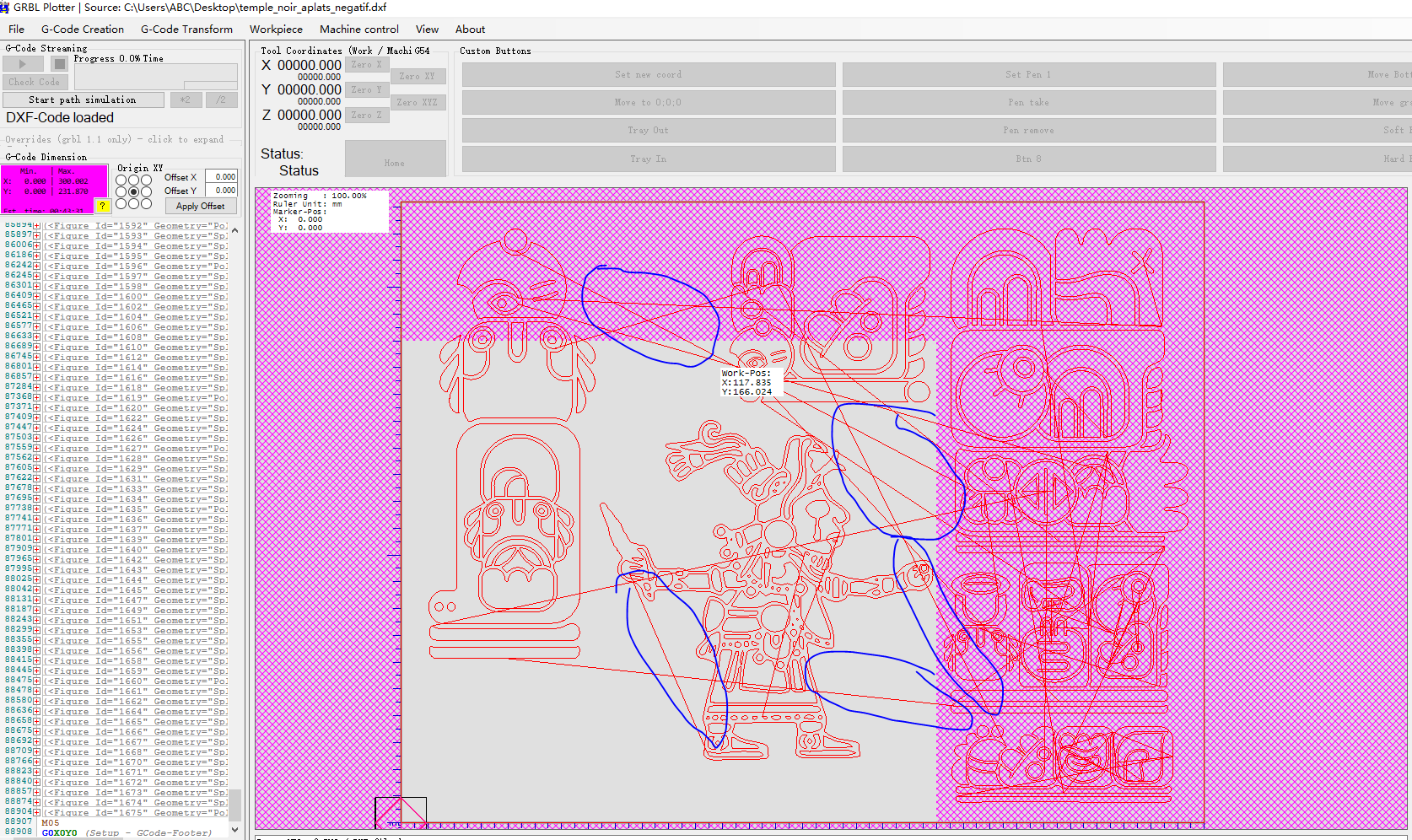This screenshot has width=1412, height=840.
Task: Click the GRBL Plotter app icon in title bar
Action: (5, 7)
